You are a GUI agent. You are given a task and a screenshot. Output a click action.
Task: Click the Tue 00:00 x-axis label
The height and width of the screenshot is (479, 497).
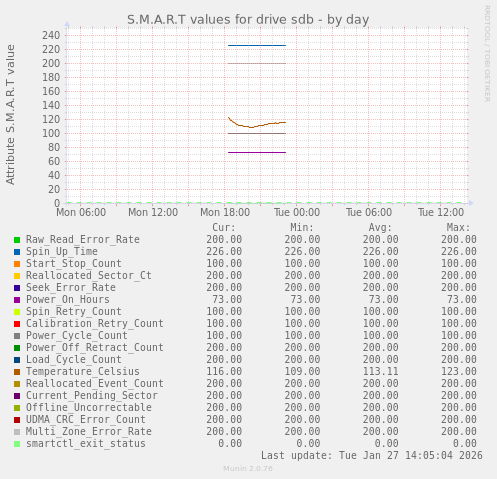[x=297, y=212]
